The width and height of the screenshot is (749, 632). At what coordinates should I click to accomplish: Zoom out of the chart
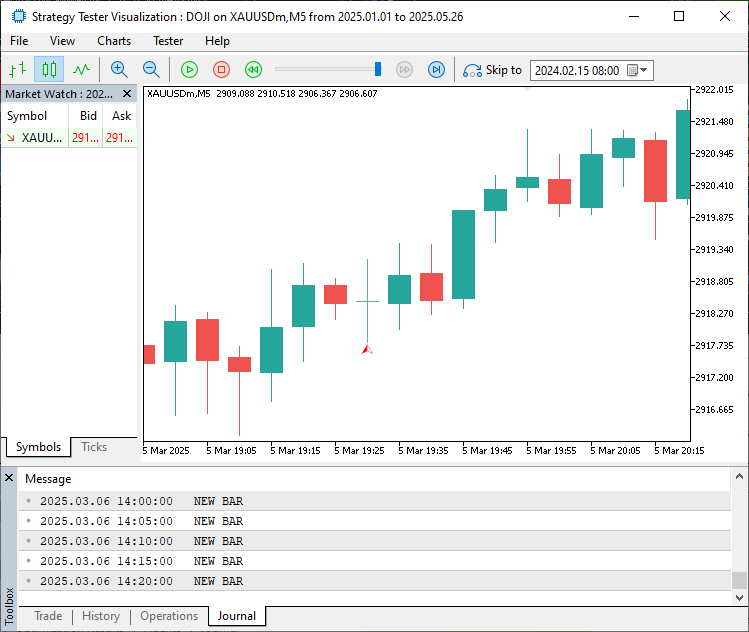151,70
